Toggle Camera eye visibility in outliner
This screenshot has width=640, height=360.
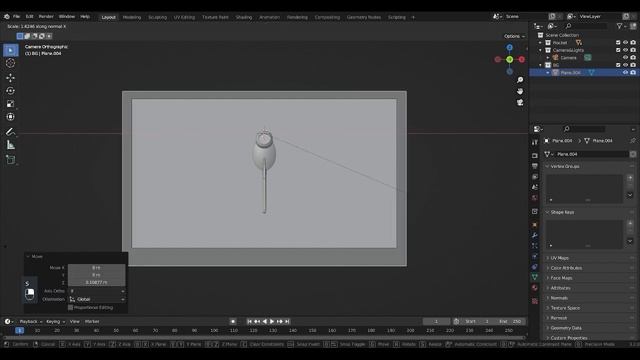625,58
